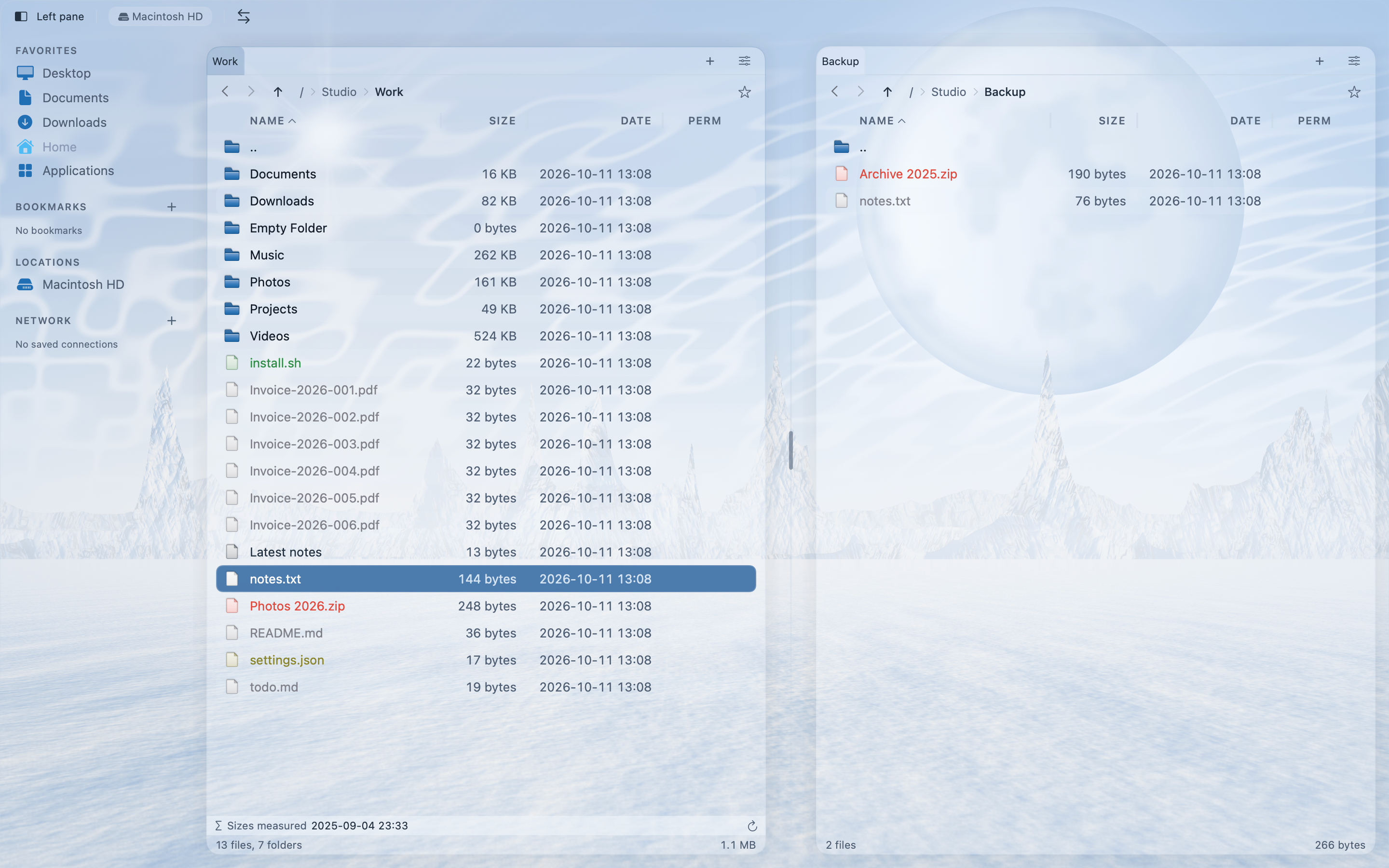Click Studio breadcrumb in Backup pane
Screen dimensions: 1389x868
point(948,92)
